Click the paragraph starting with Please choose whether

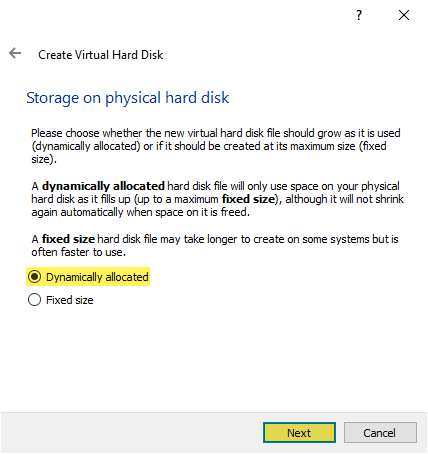(216, 146)
